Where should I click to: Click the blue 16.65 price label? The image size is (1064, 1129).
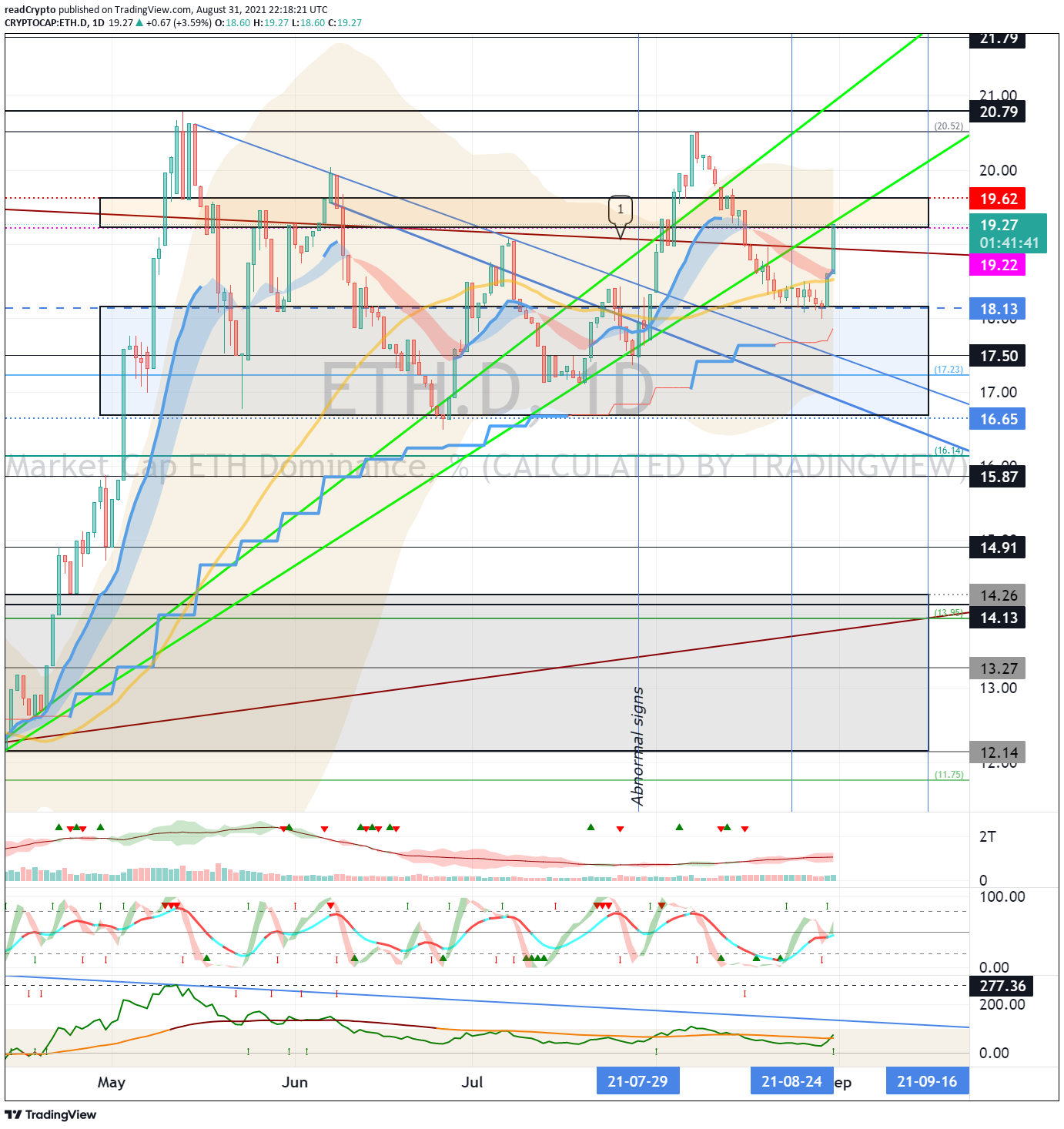click(x=998, y=419)
